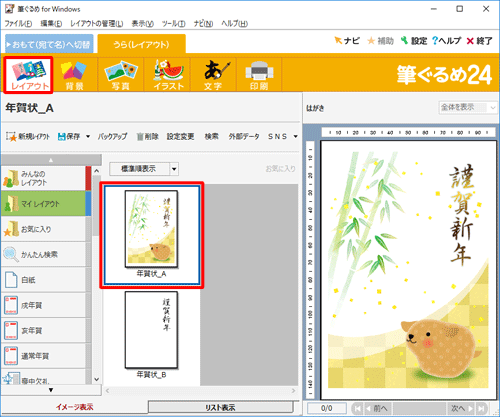Open the レイアウトの管理(L) menu
This screenshot has width=500, height=417.
pos(97,23)
